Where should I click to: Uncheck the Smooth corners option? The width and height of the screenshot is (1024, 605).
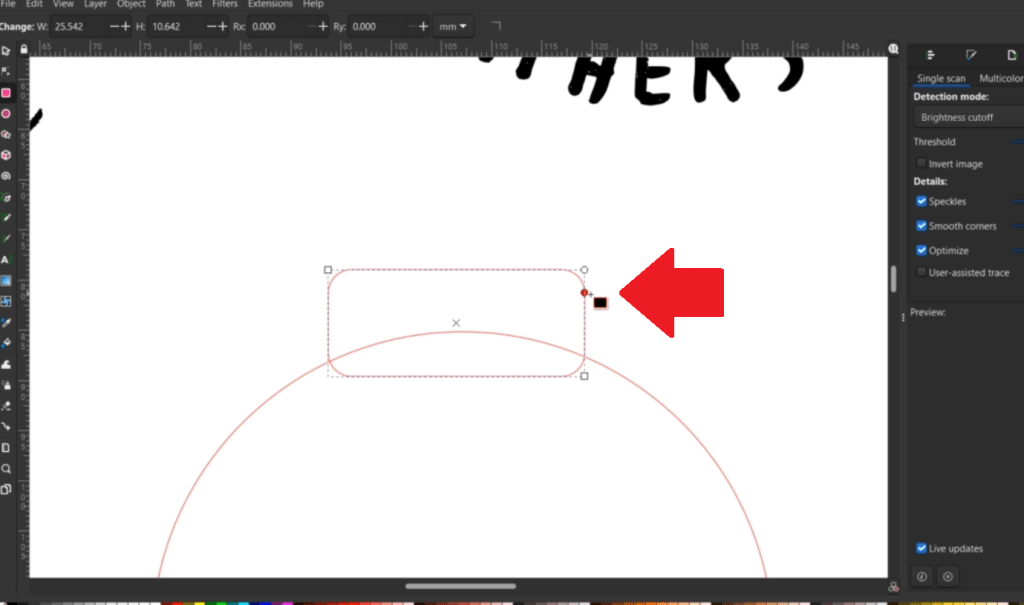click(921, 226)
